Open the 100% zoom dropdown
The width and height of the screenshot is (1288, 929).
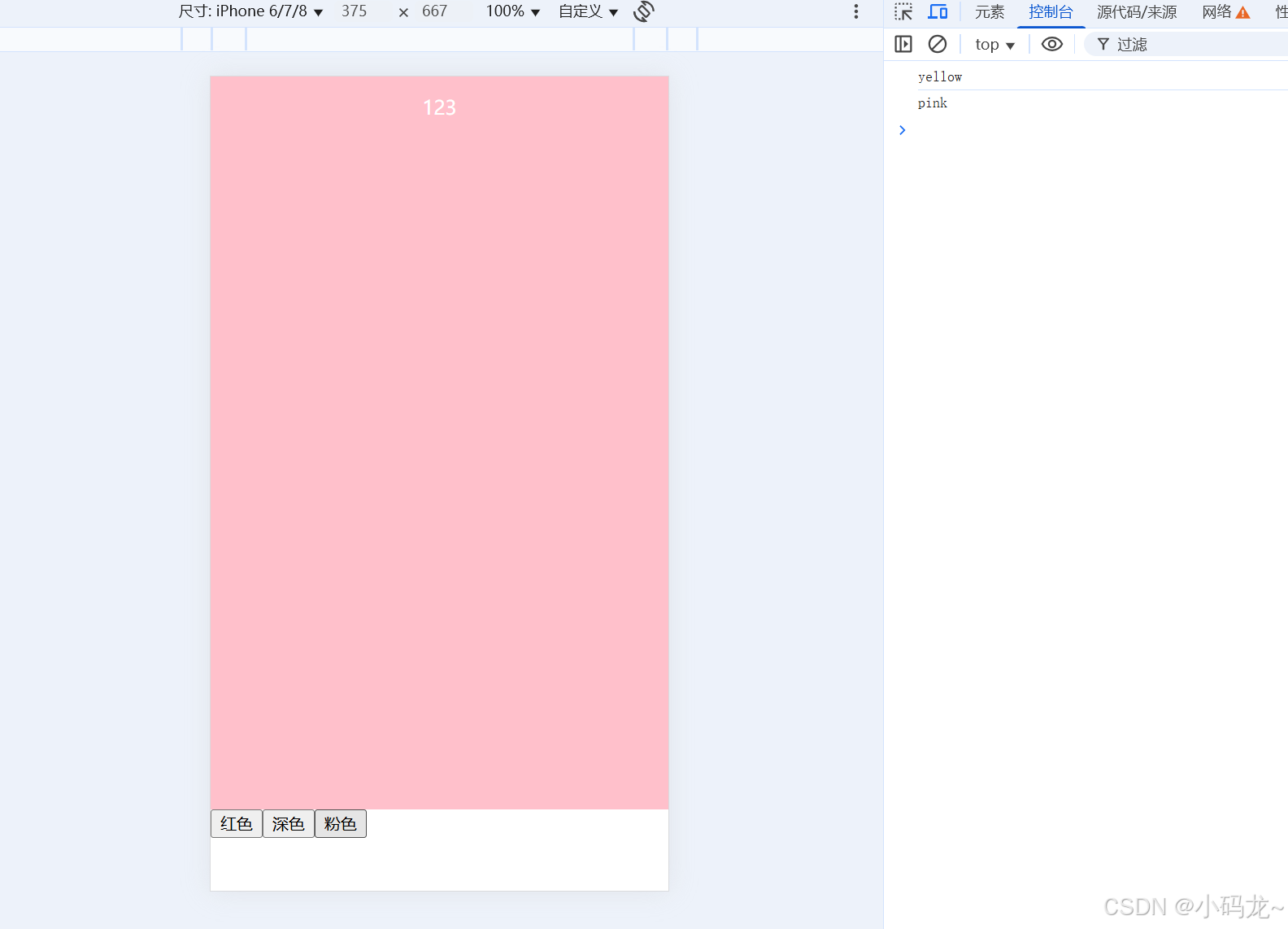(x=513, y=11)
